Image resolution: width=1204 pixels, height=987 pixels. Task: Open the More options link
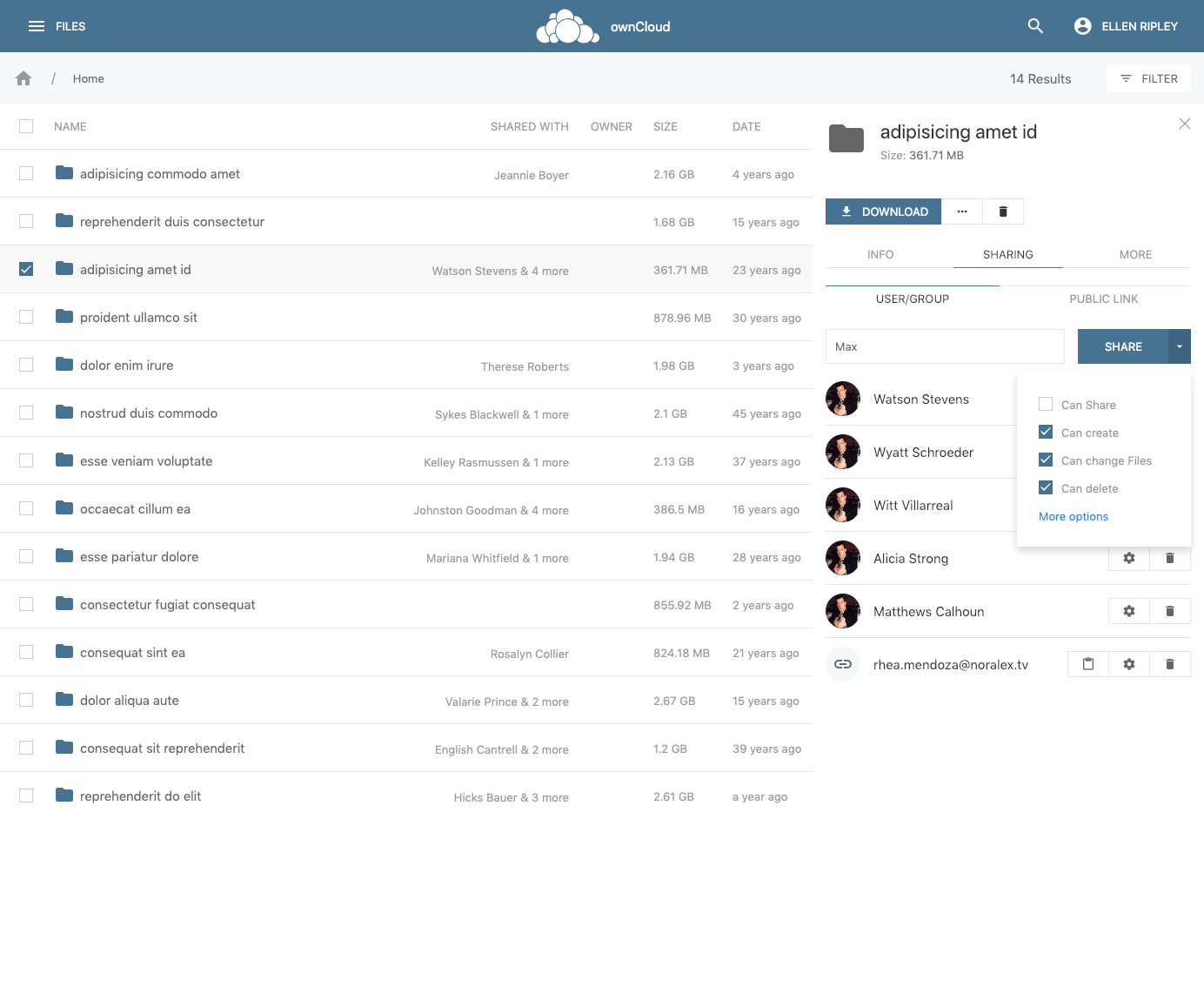point(1074,516)
